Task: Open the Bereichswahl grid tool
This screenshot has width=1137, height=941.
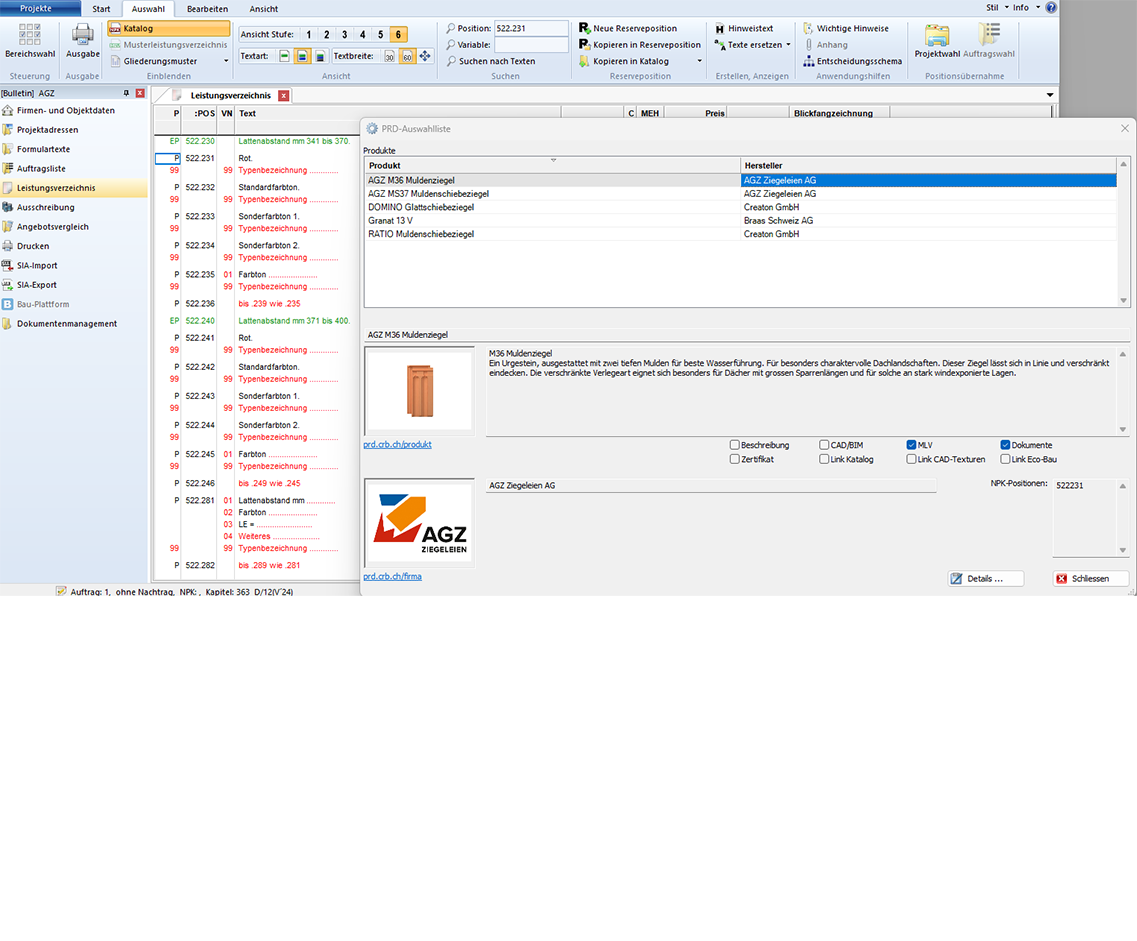Action: click(x=30, y=41)
